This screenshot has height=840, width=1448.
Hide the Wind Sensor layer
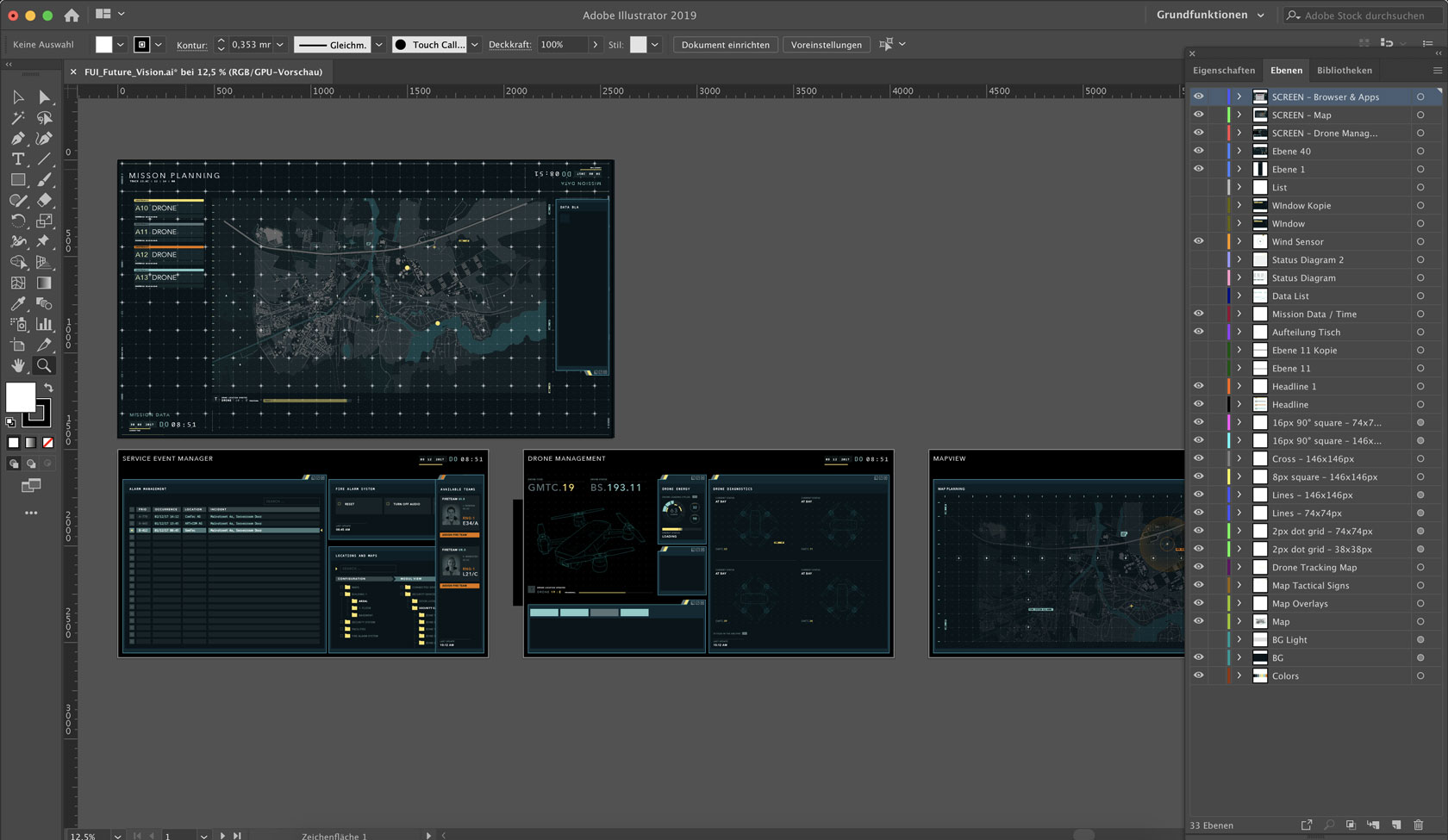pyautogui.click(x=1199, y=241)
